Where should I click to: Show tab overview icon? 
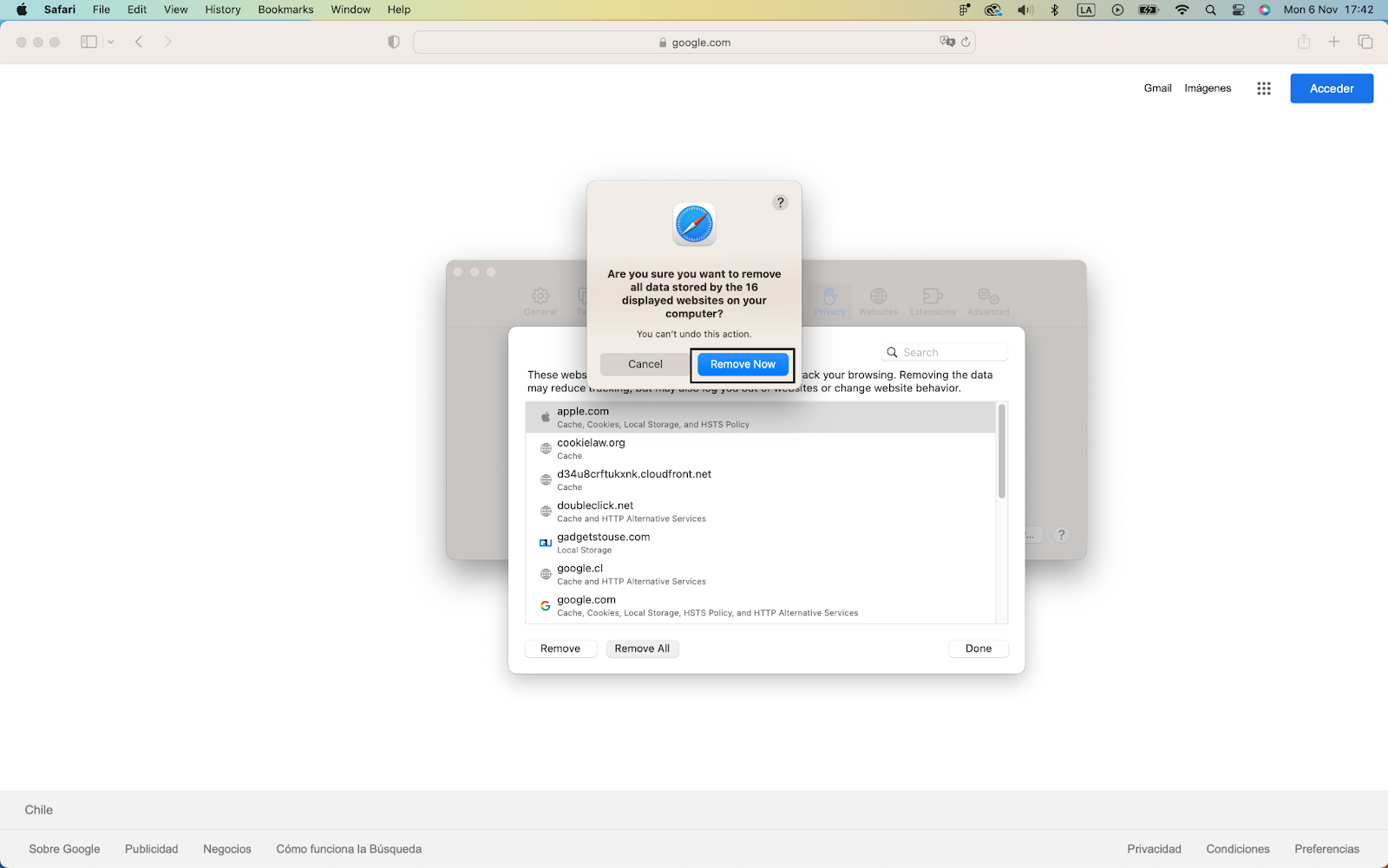[1365, 42]
